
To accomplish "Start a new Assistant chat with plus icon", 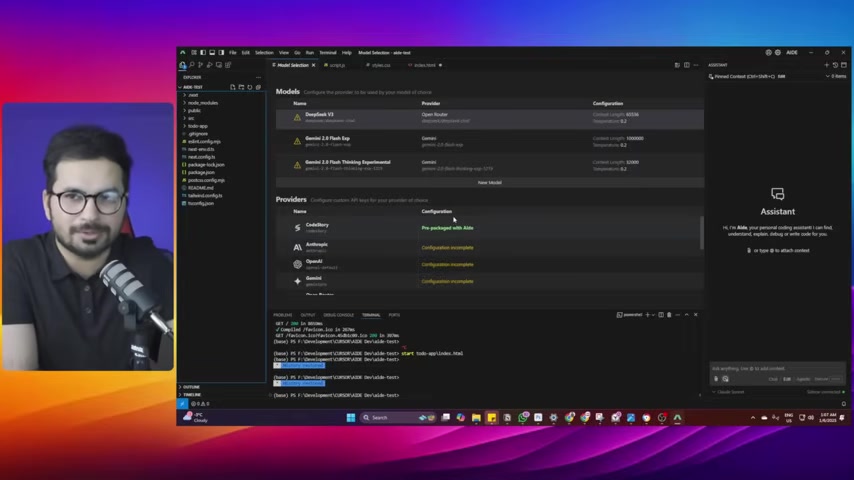I will coord(826,65).
